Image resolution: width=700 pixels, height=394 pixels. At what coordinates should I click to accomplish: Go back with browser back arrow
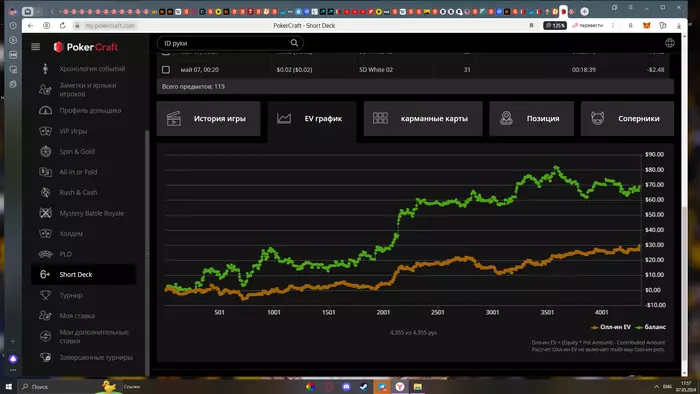[x=30, y=25]
